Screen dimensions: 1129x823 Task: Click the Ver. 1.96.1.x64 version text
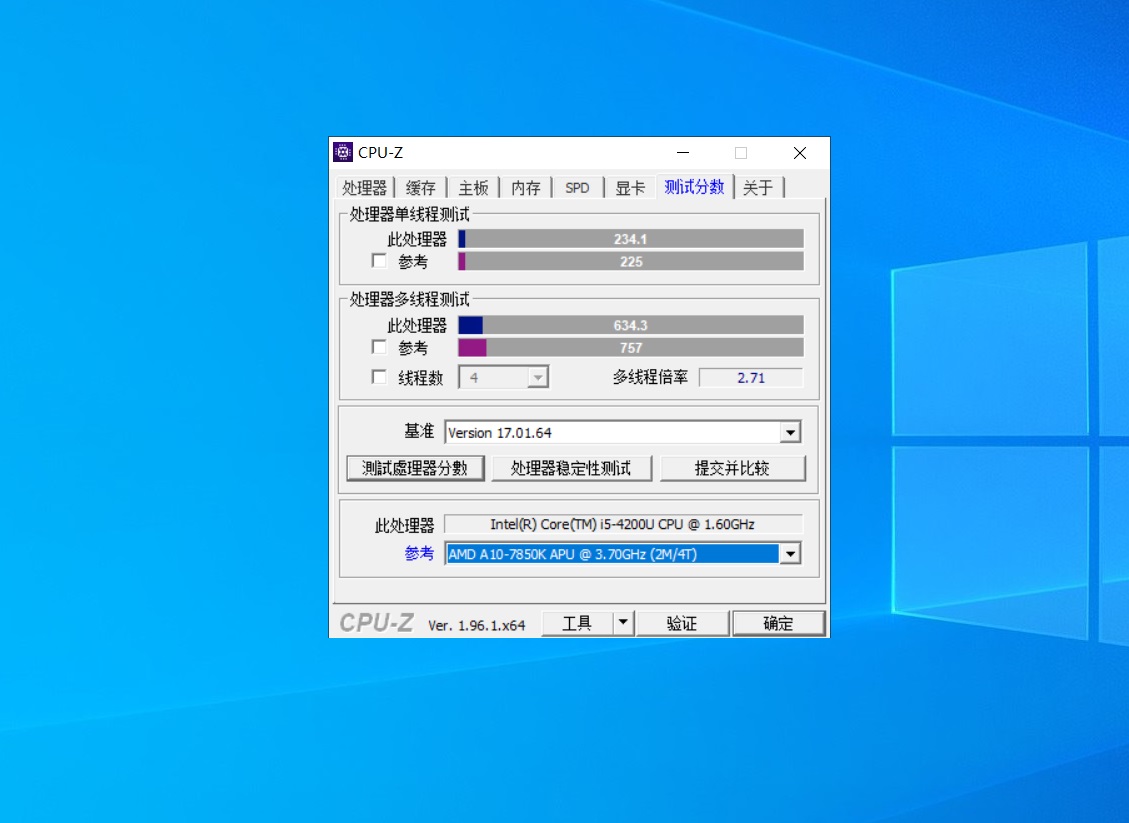(477, 625)
